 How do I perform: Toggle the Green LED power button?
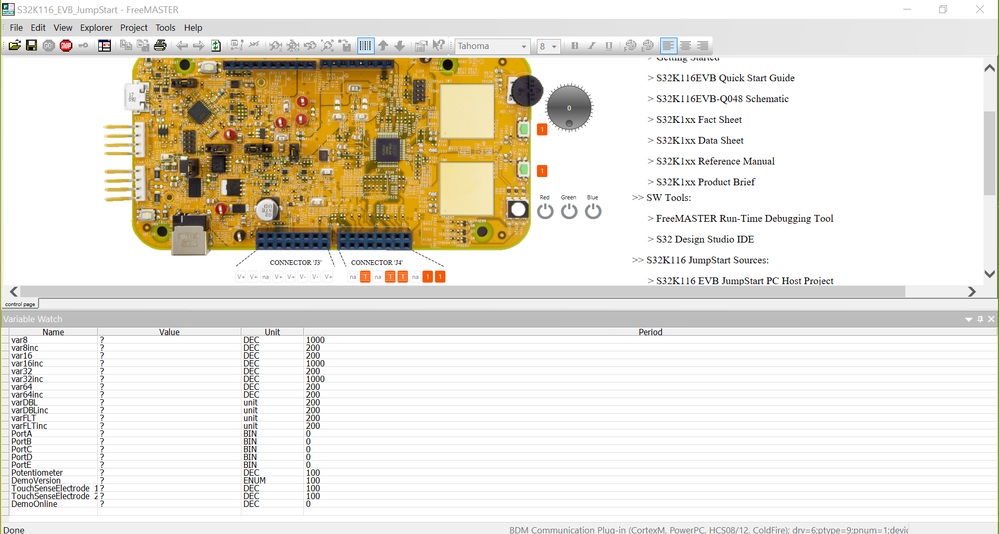[569, 211]
